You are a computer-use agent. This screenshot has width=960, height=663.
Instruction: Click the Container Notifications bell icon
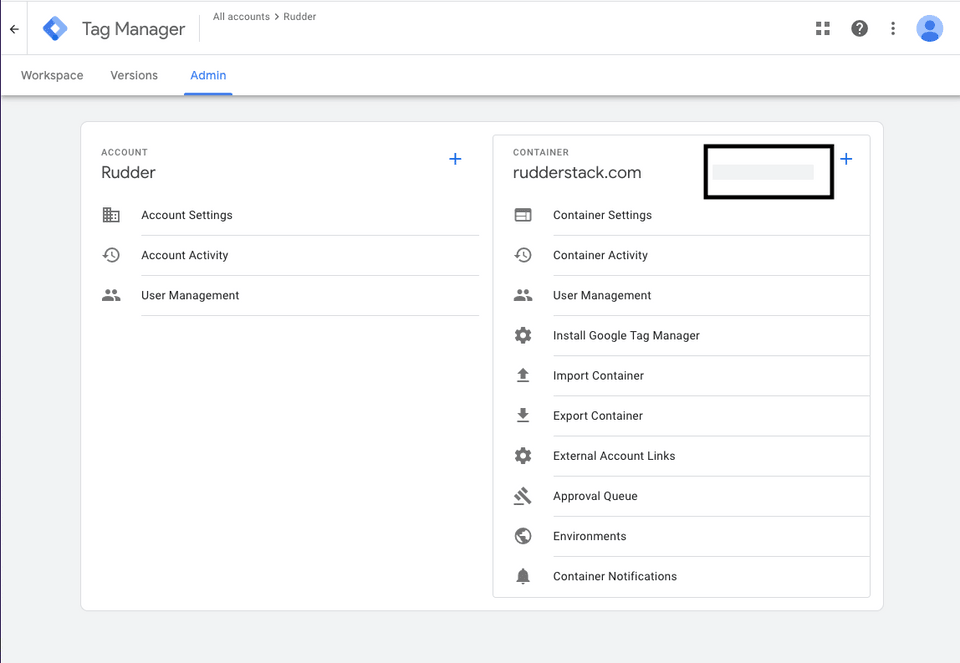pyautogui.click(x=523, y=576)
